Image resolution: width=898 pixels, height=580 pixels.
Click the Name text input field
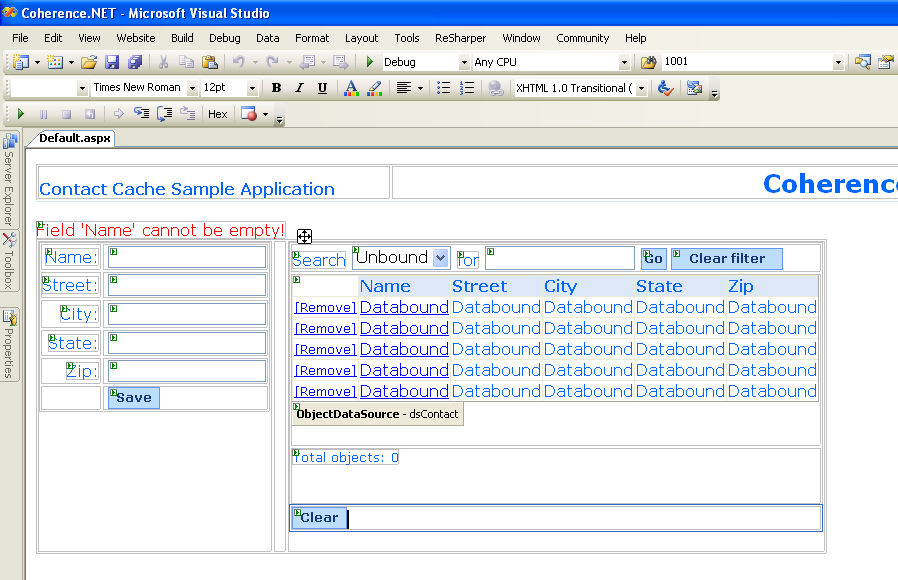187,257
